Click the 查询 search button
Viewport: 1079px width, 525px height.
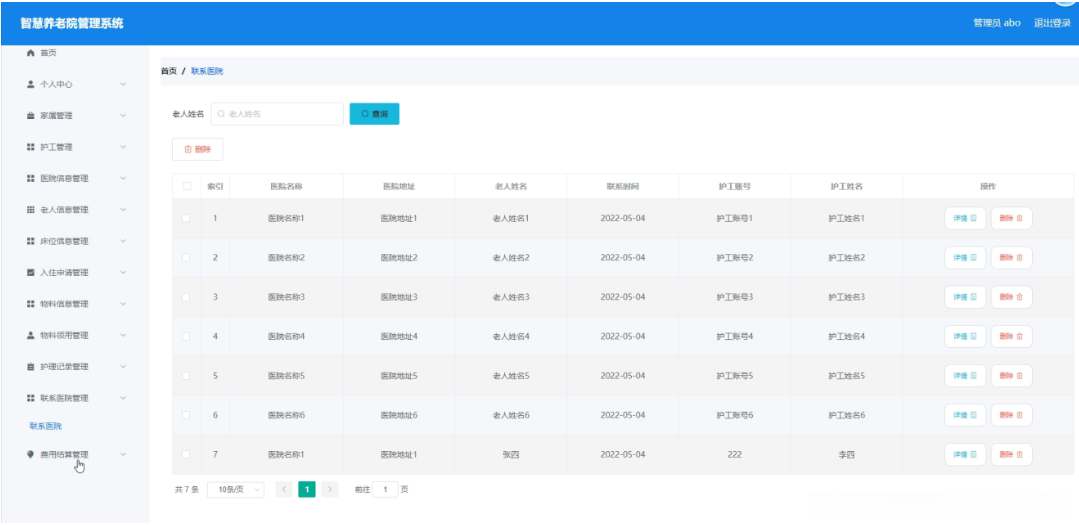pos(374,114)
